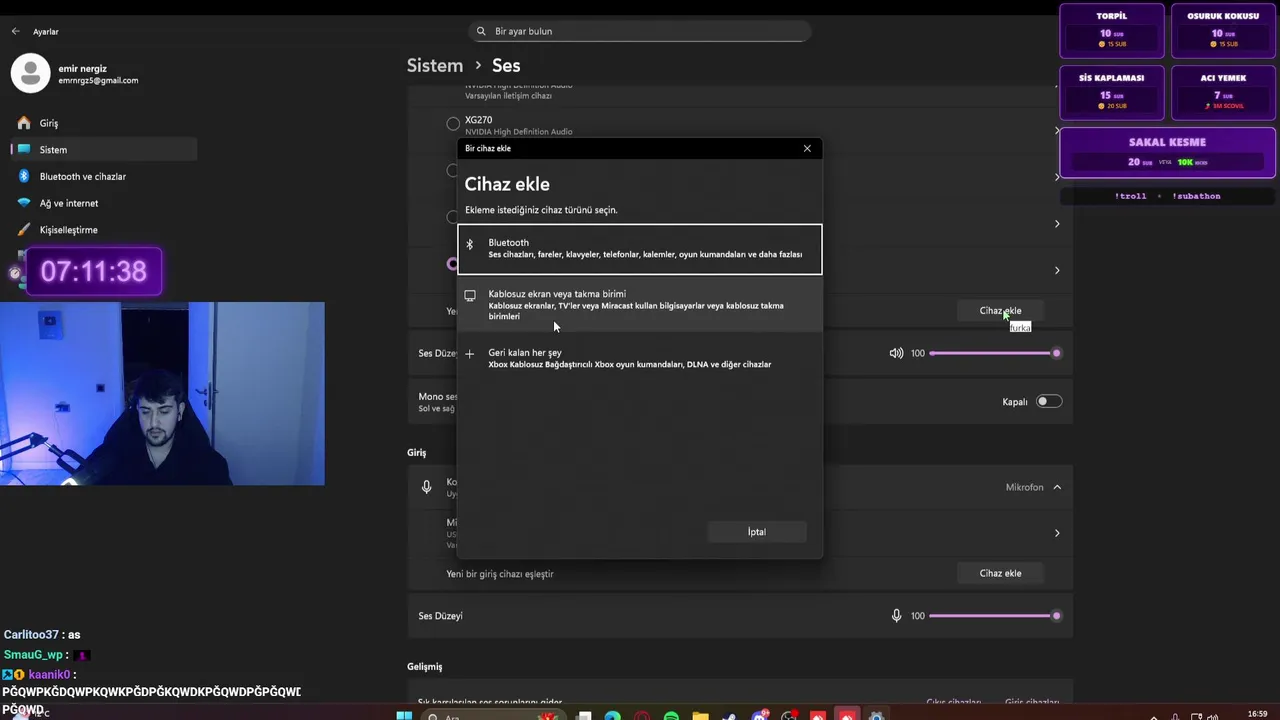The image size is (1280, 720).
Task: Click the İptal button in the dialog
Action: (757, 532)
